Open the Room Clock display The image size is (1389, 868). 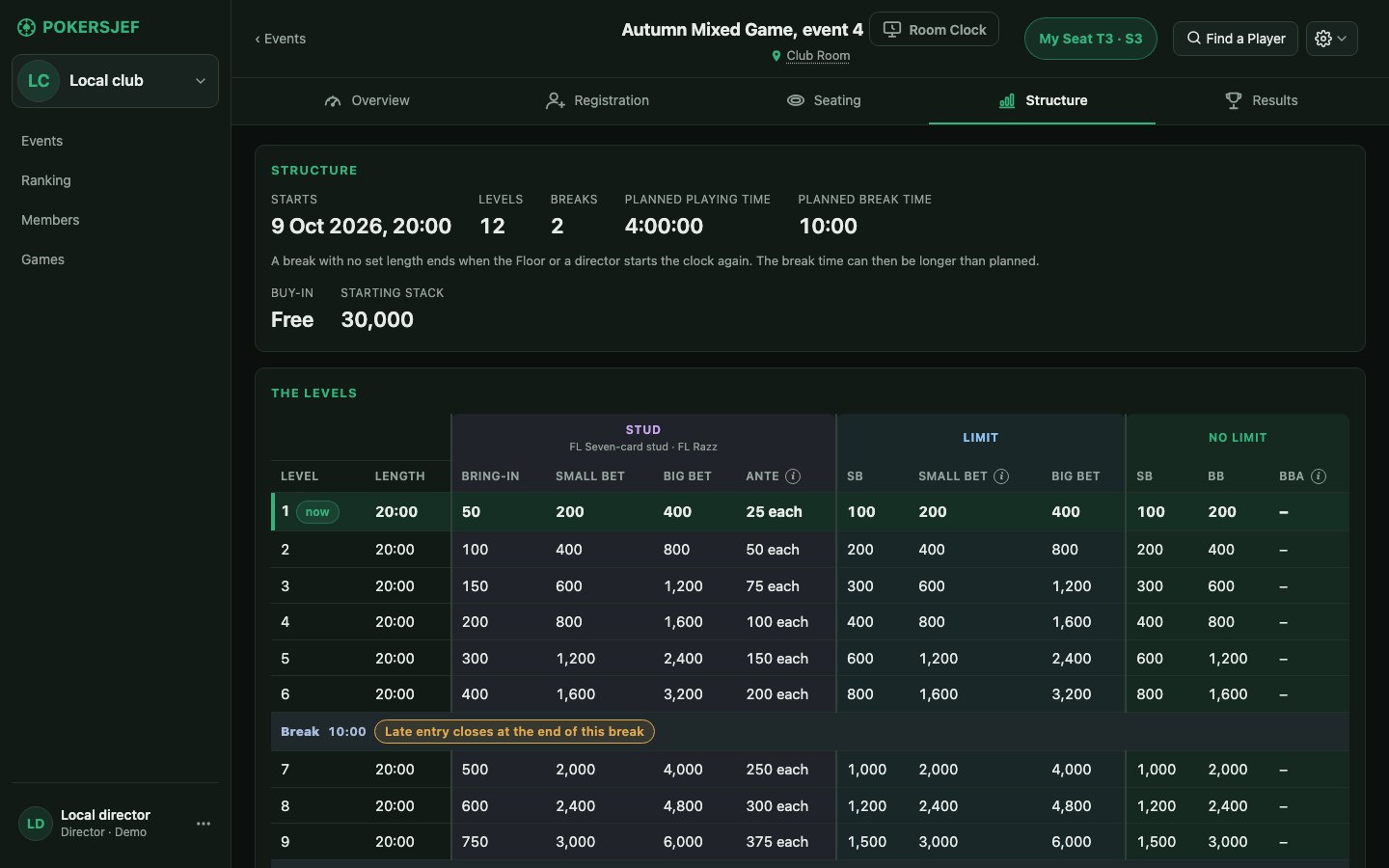(934, 30)
